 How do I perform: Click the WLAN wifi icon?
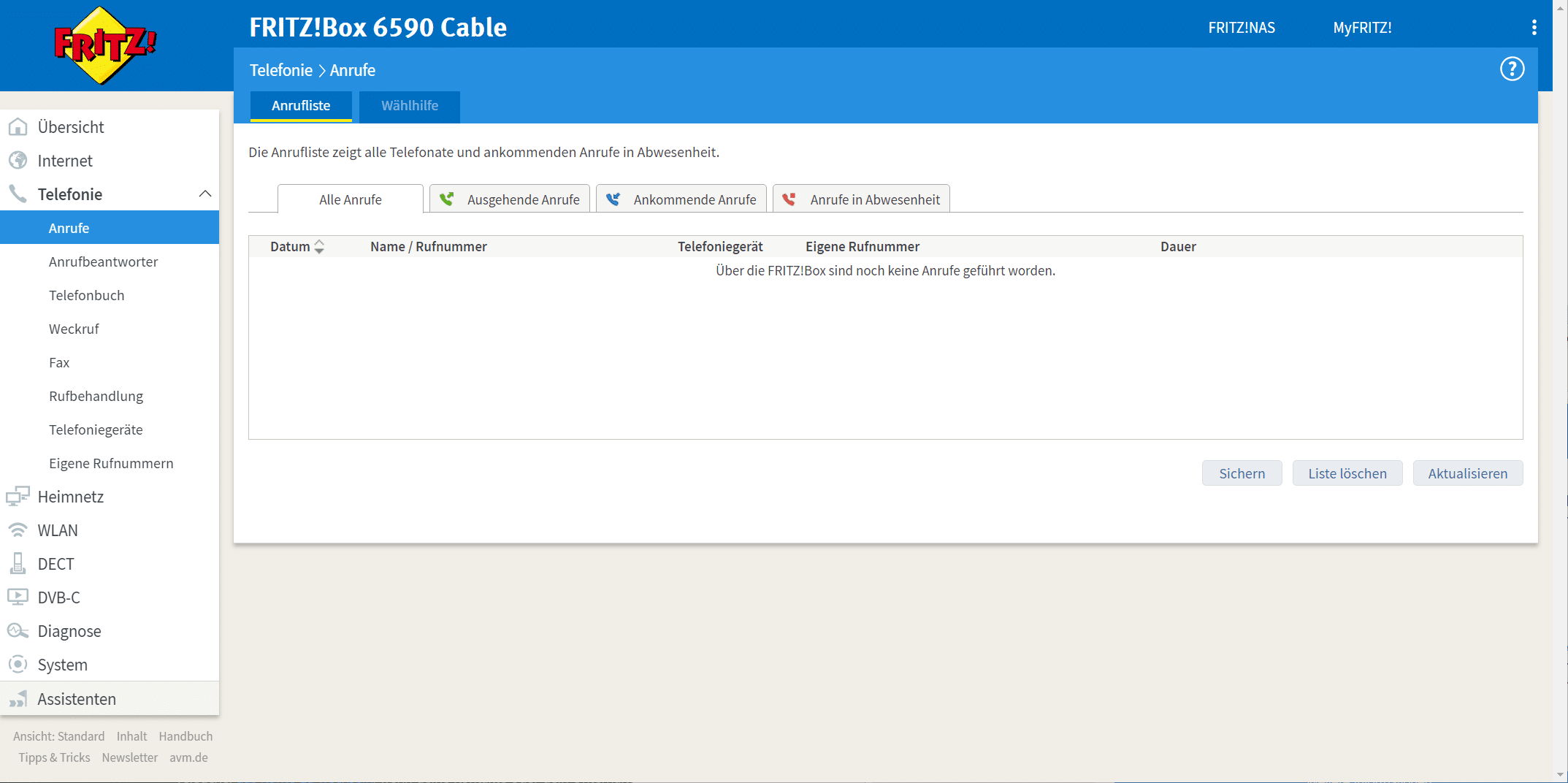pos(18,530)
